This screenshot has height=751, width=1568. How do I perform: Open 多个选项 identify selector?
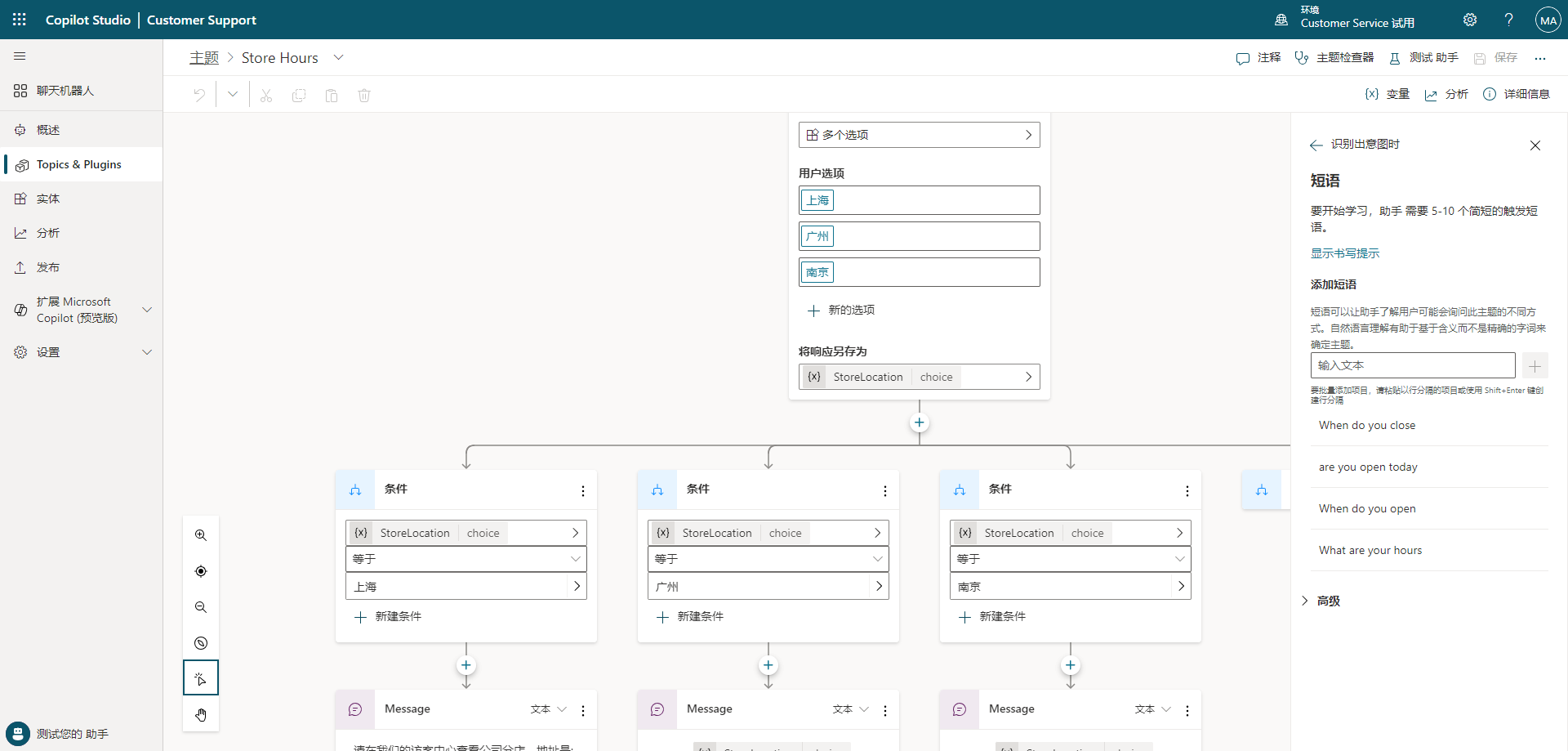click(920, 135)
